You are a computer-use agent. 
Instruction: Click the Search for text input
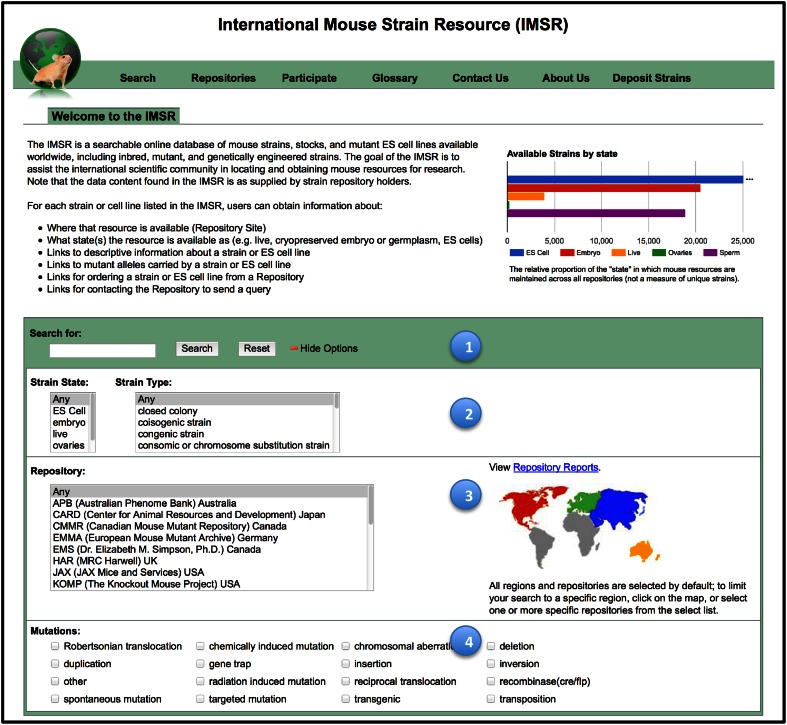102,350
